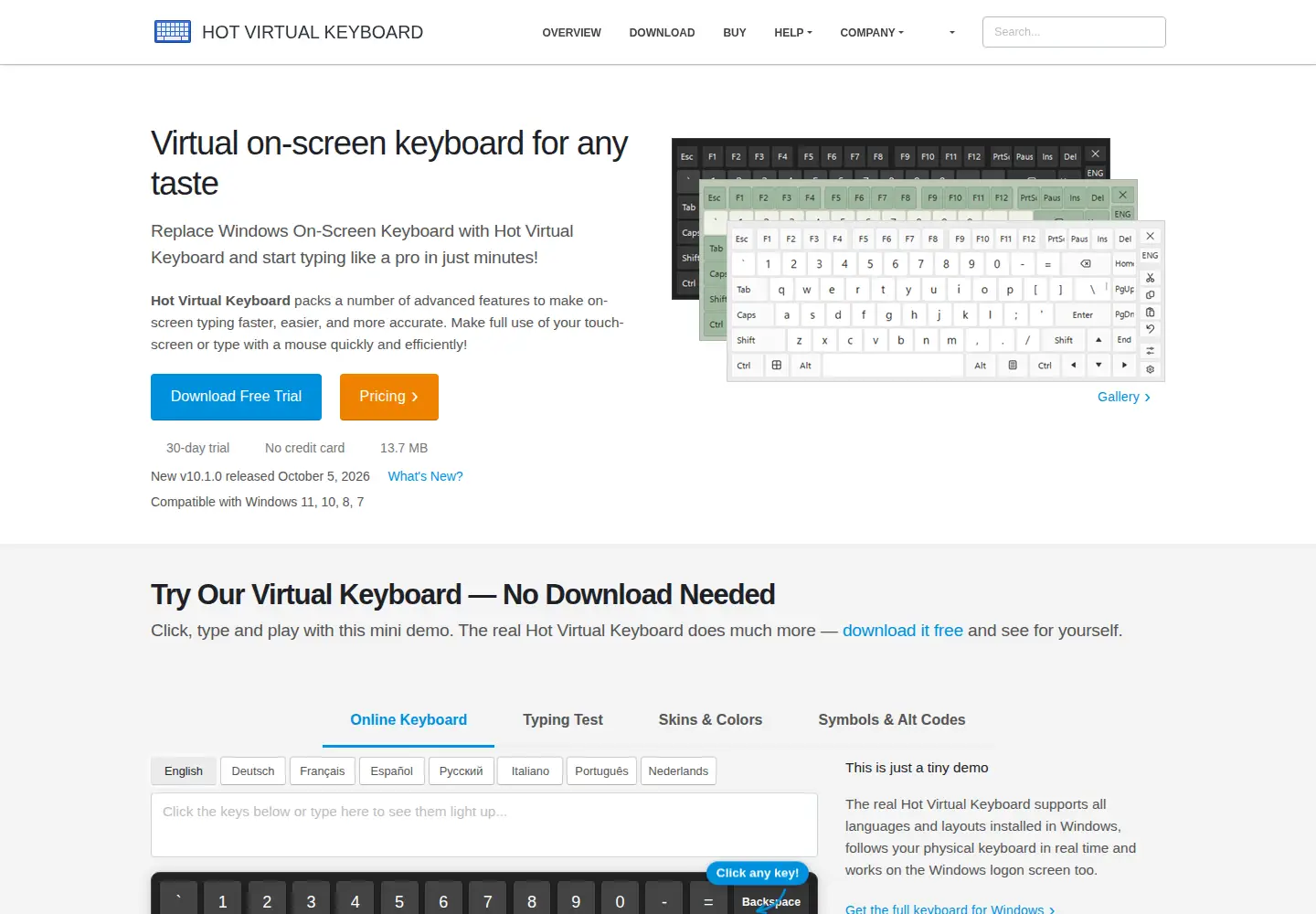
Task: Tap the 1 key on the demo keyboard
Action: pyautogui.click(x=222, y=899)
